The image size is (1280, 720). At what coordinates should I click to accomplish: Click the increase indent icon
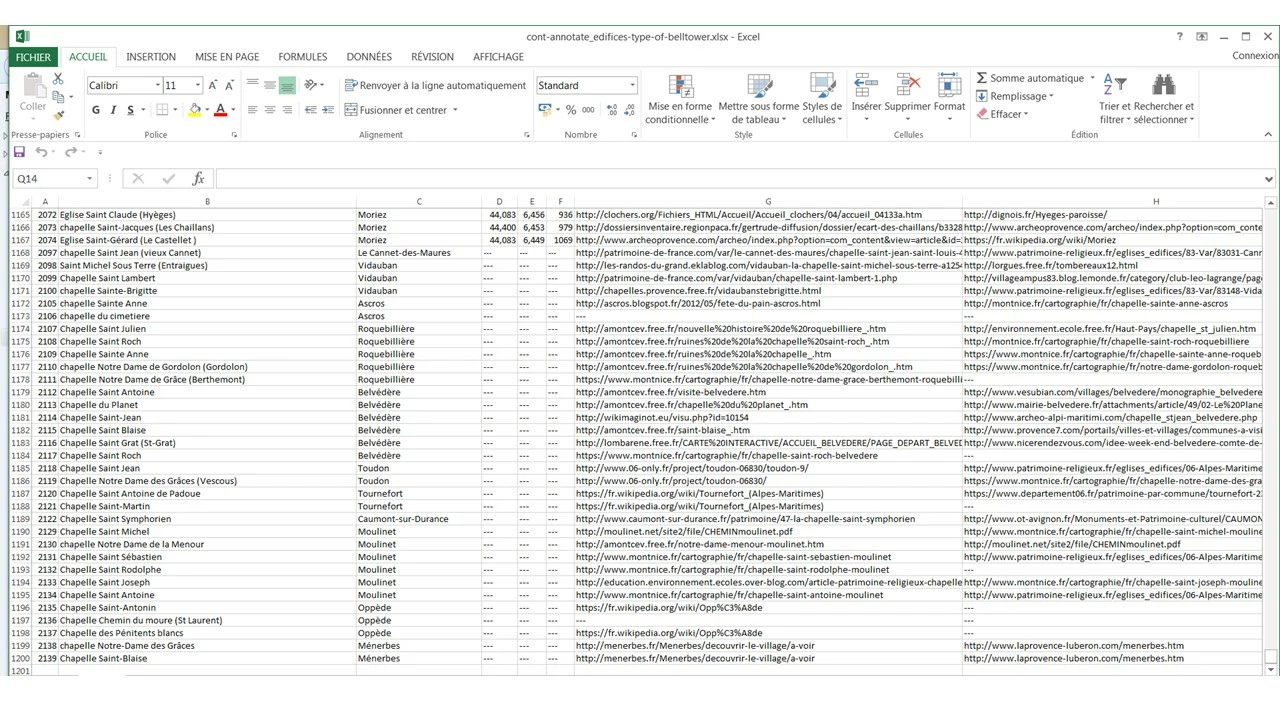coord(327,110)
